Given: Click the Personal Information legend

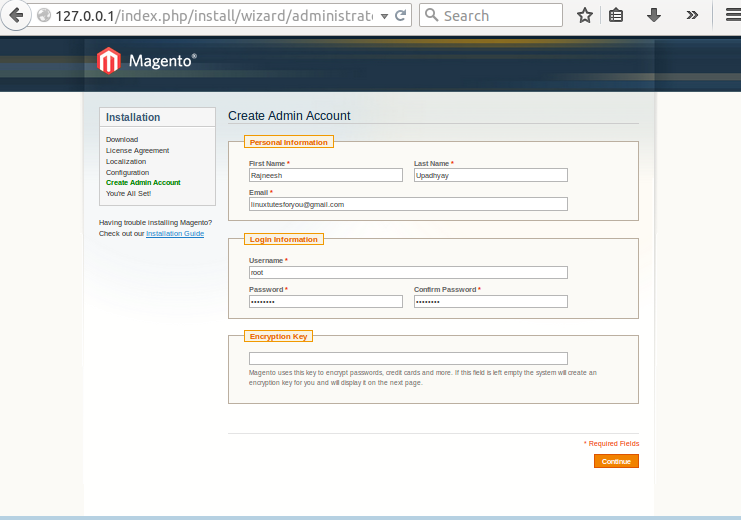Looking at the screenshot, I should click(289, 142).
